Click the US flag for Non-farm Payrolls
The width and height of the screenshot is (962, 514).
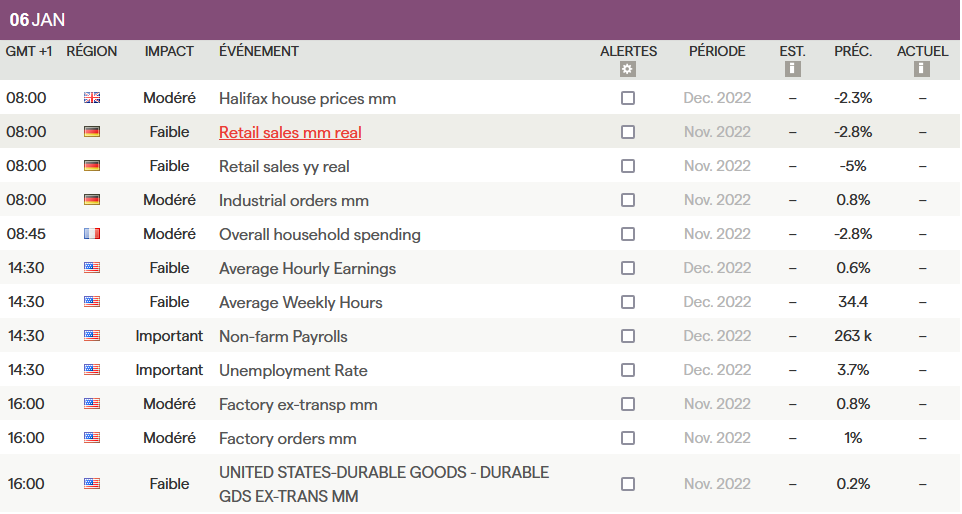pyautogui.click(x=92, y=336)
